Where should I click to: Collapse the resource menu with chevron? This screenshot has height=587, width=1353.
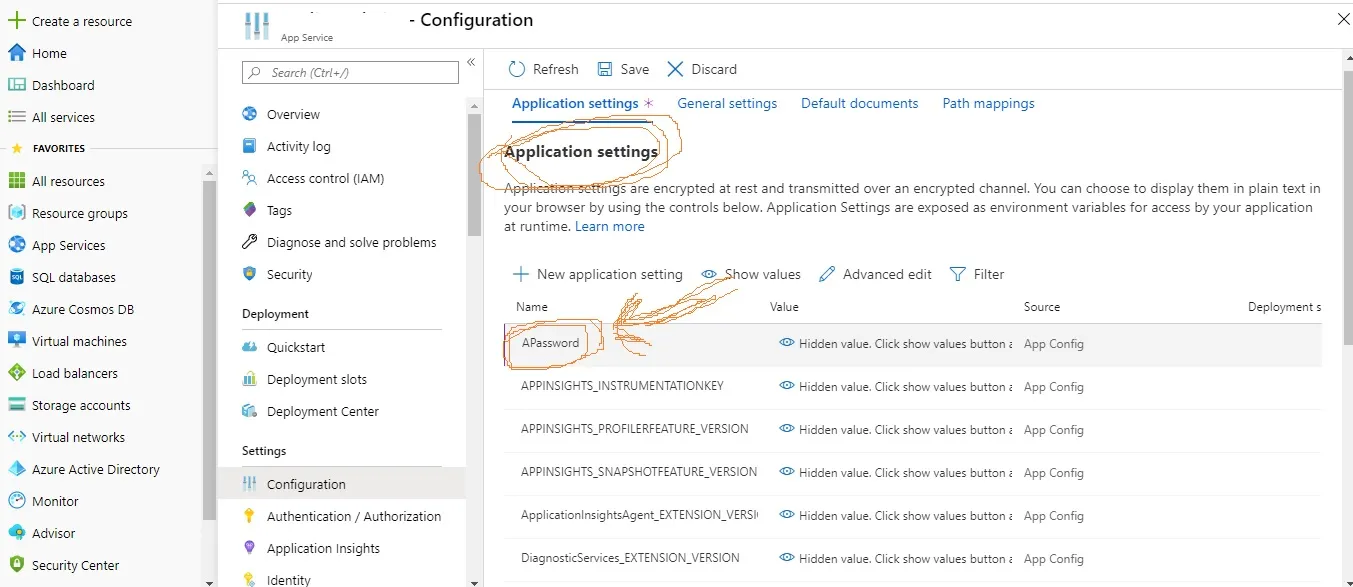pyautogui.click(x=471, y=63)
